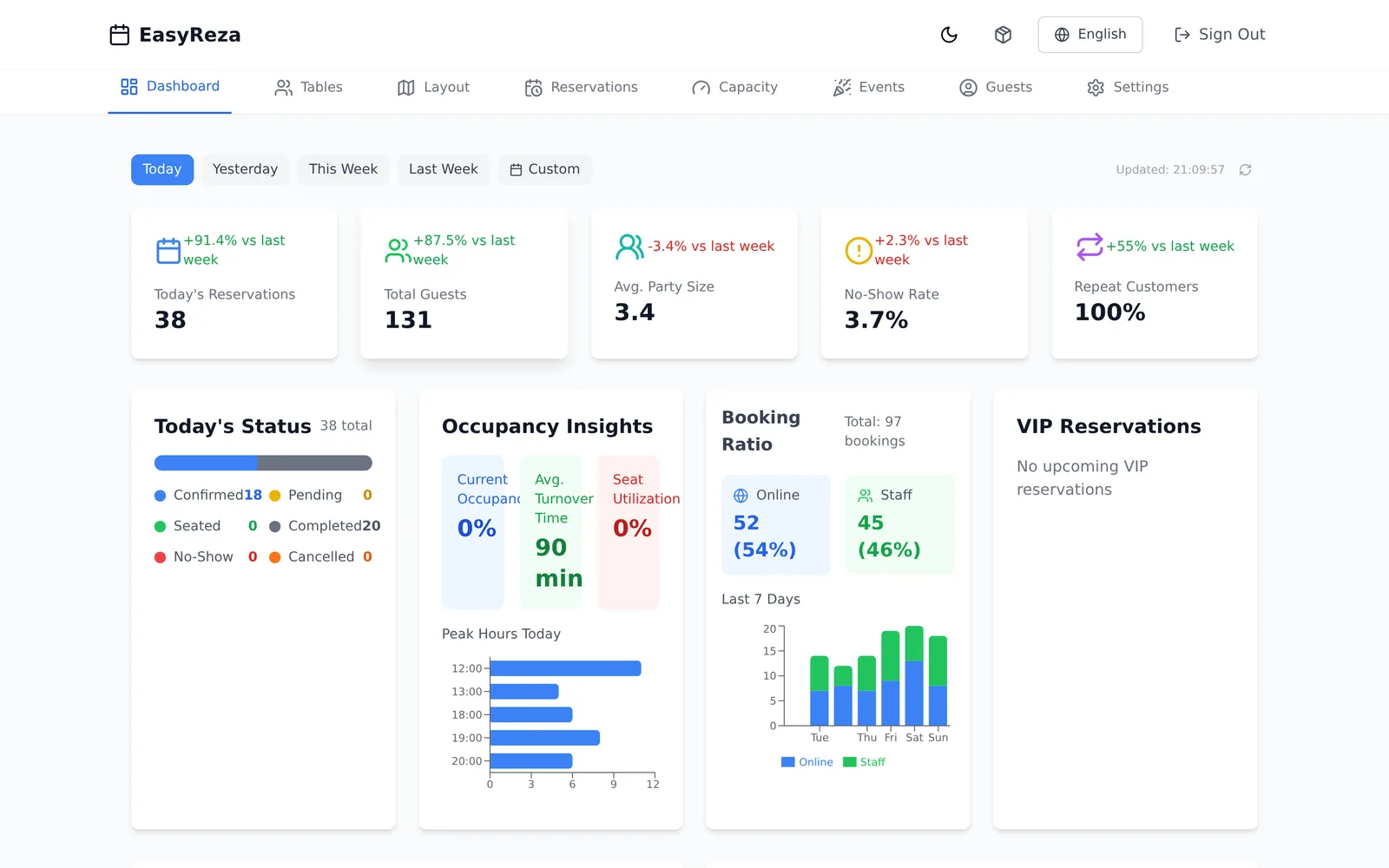
Task: Open the Events tab
Action: click(x=868, y=88)
